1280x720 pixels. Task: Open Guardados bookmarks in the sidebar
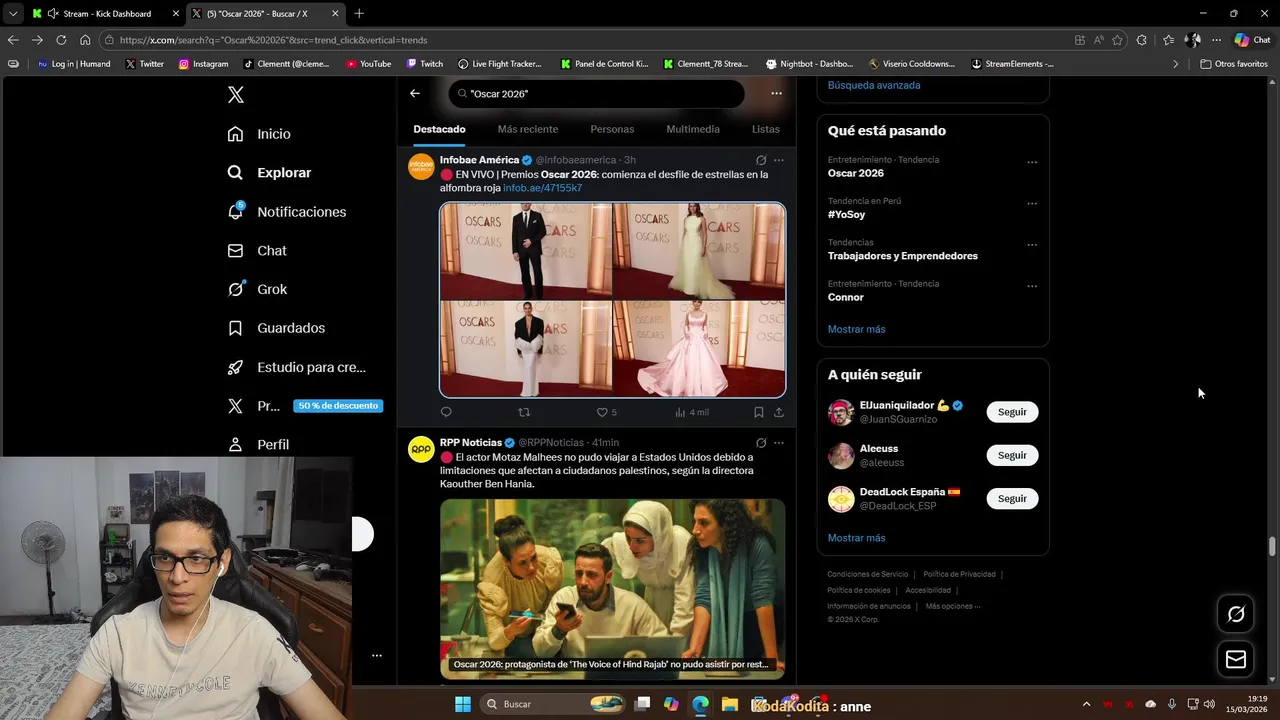tap(276, 328)
